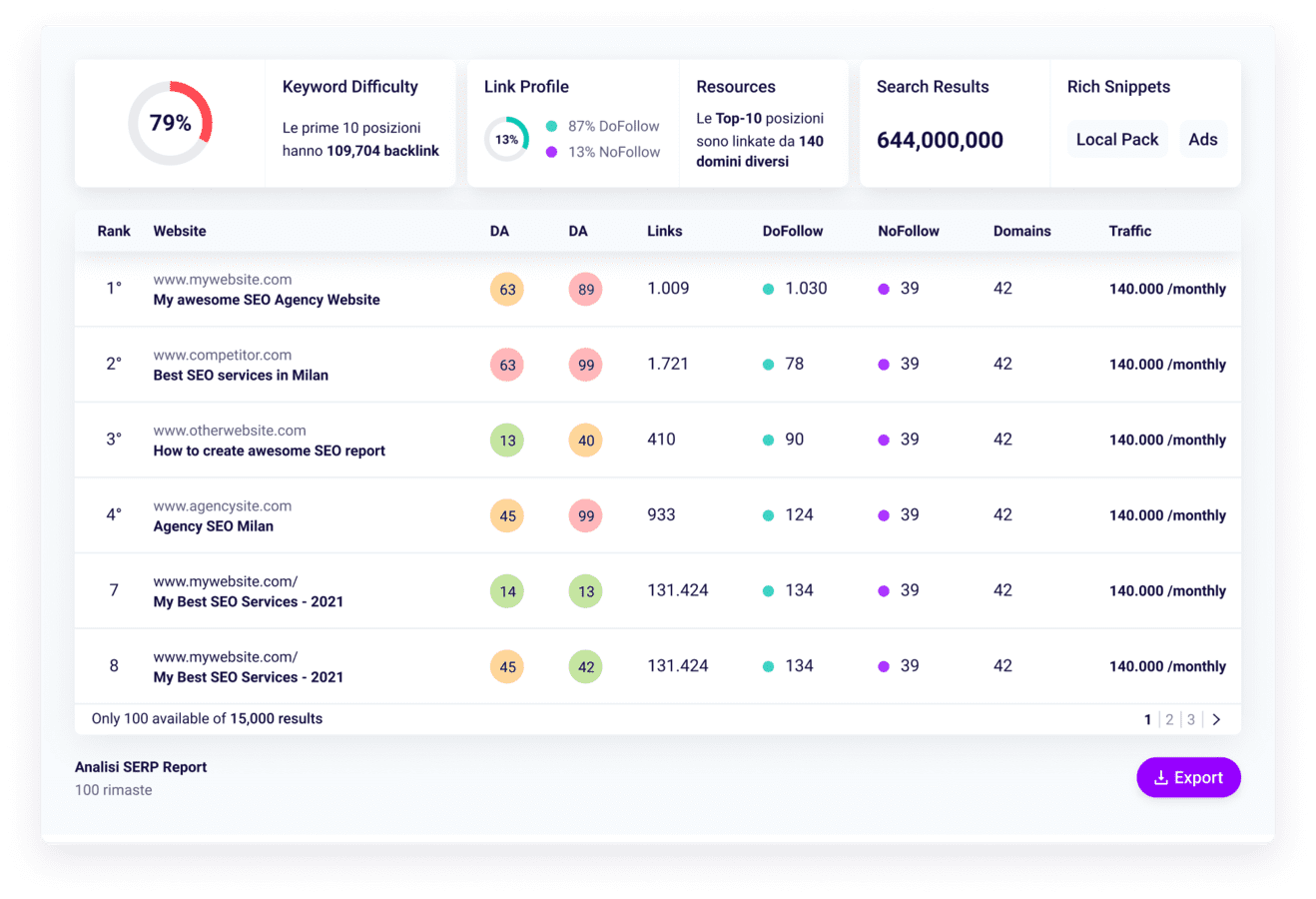Click the Link Profile 13% donut chart
The height and width of the screenshot is (899, 1316).
pos(506,138)
